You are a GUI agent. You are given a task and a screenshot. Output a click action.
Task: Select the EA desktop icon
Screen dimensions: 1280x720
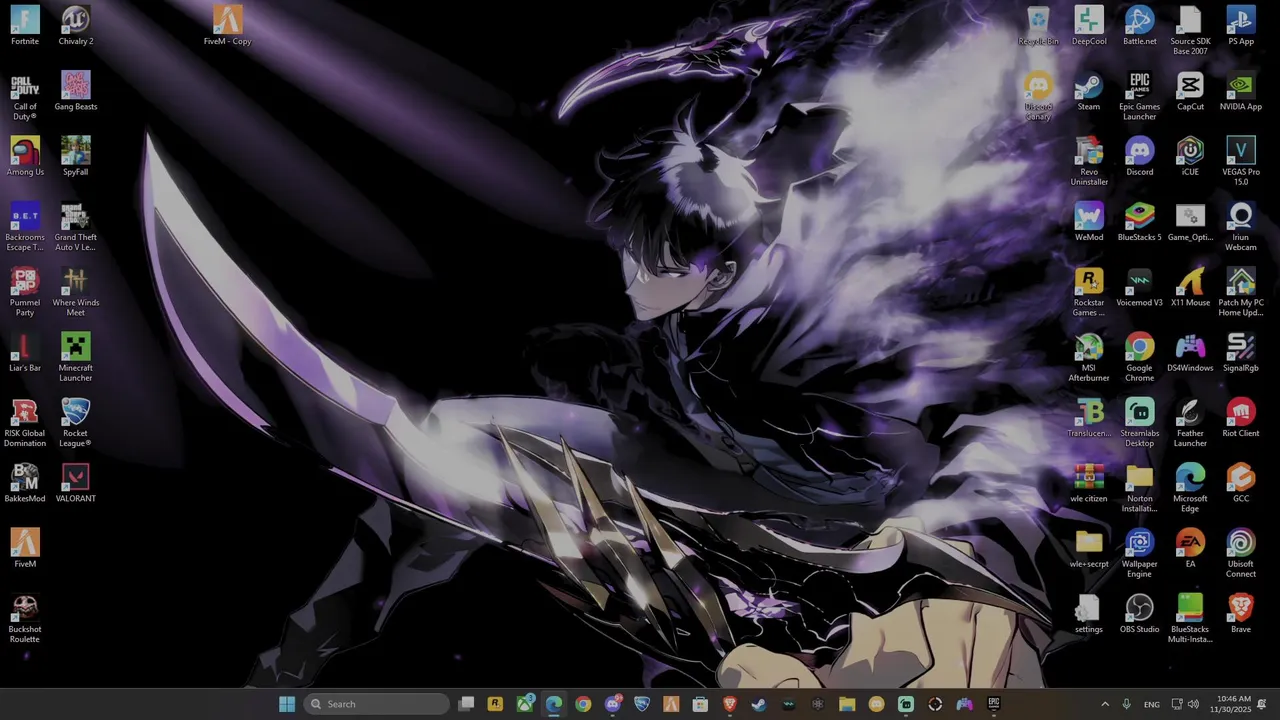click(1190, 549)
